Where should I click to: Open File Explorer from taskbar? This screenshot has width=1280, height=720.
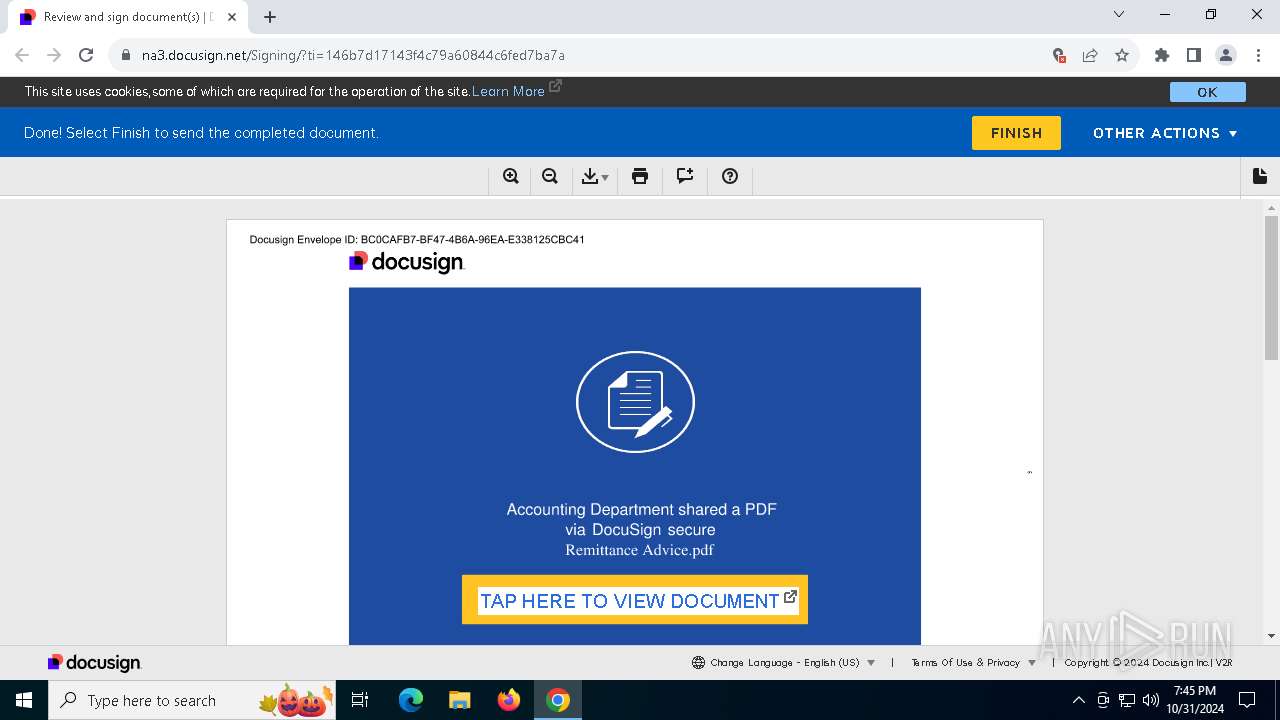pos(460,700)
